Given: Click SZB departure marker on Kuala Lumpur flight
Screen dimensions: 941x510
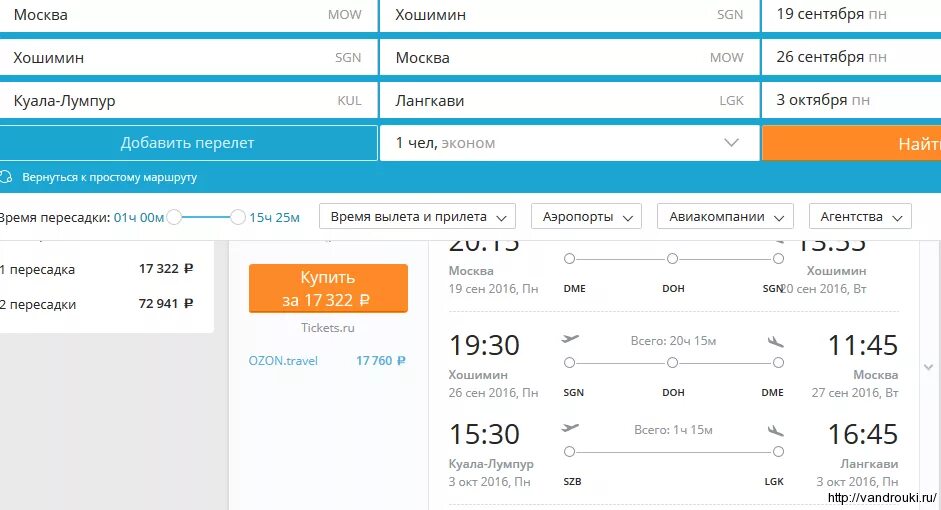Looking at the screenshot, I should [x=570, y=451].
